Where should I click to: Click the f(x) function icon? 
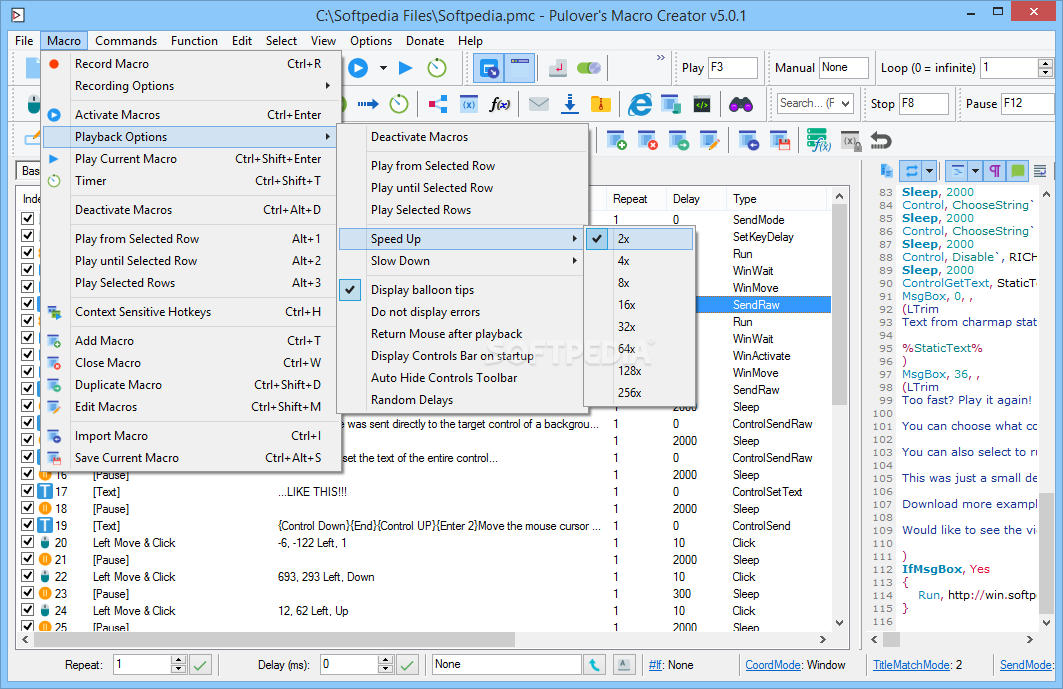[x=500, y=104]
